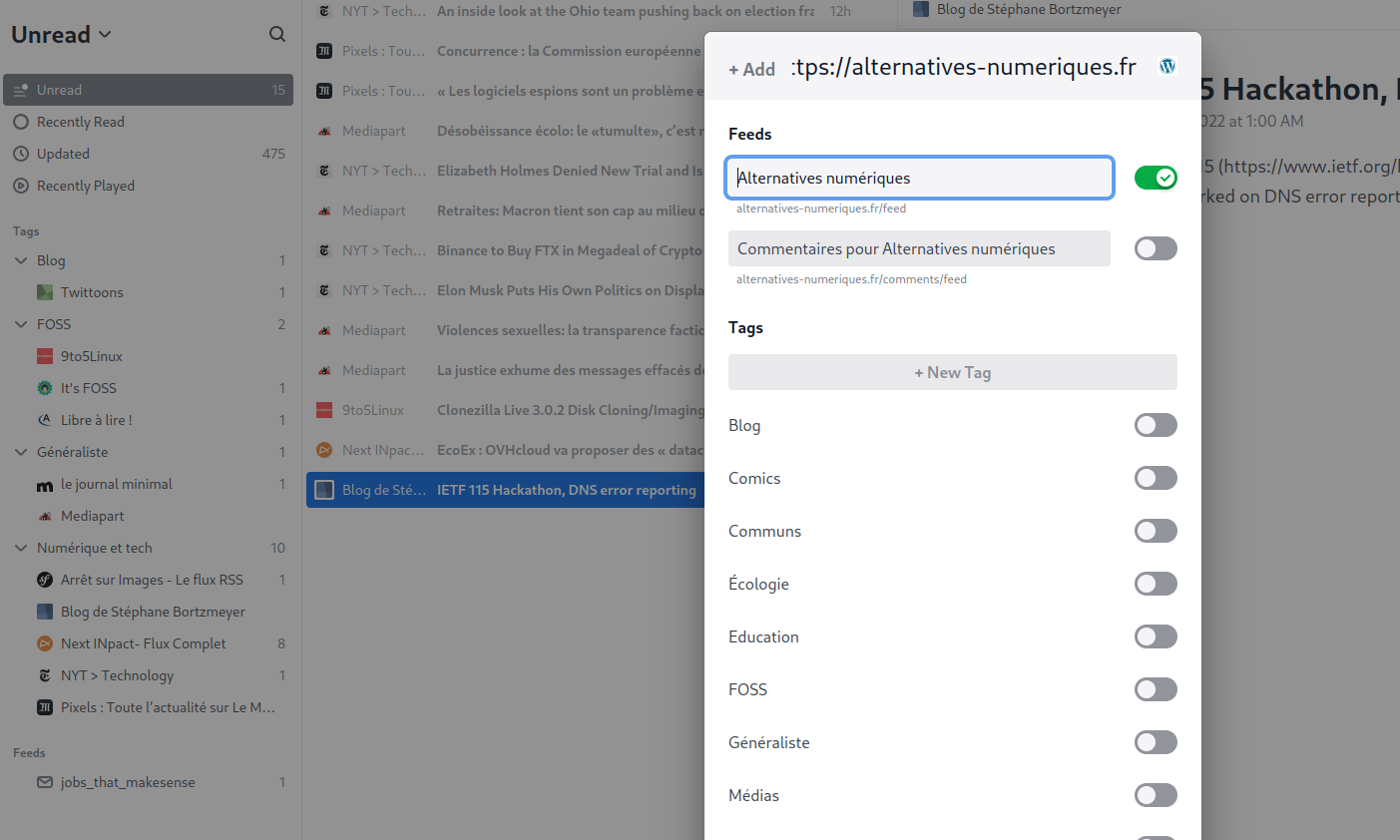Collapse the Blog tag group
Image resolution: width=1400 pixels, height=840 pixels.
pos(21,260)
